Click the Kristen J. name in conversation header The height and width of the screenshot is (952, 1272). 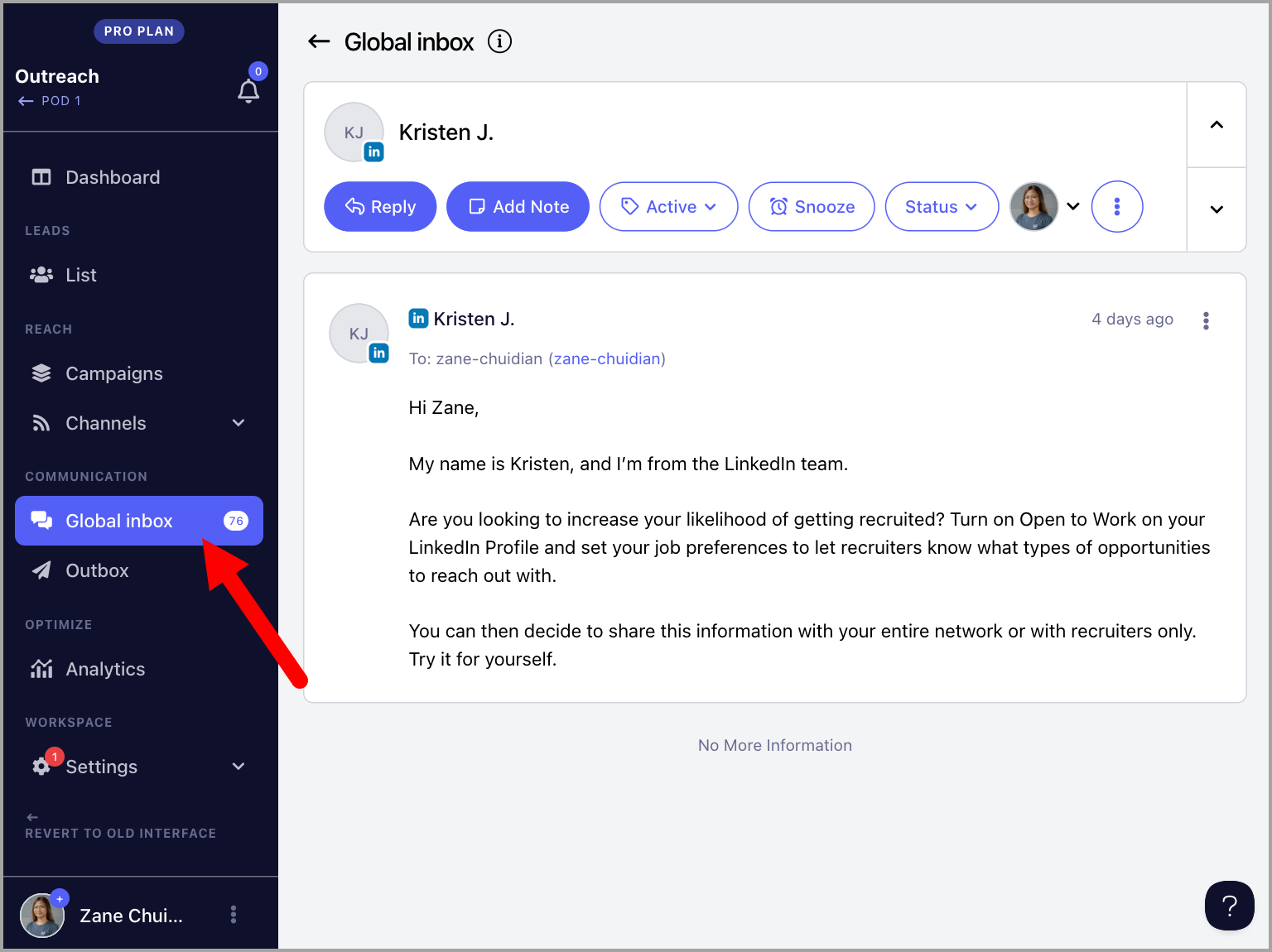(446, 132)
